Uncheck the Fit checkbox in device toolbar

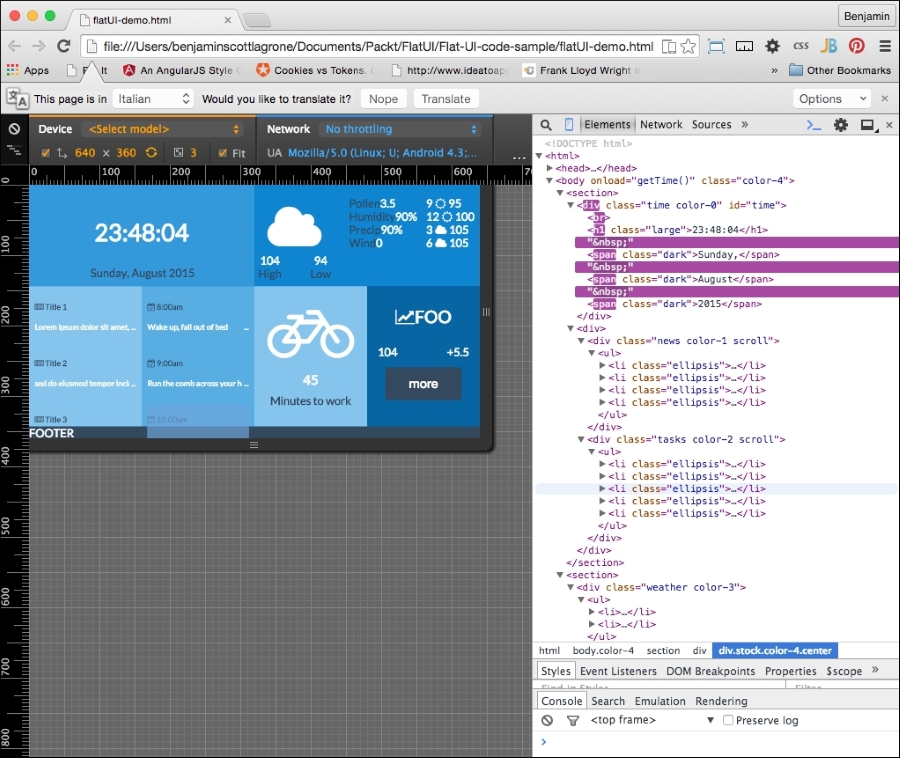click(x=223, y=153)
